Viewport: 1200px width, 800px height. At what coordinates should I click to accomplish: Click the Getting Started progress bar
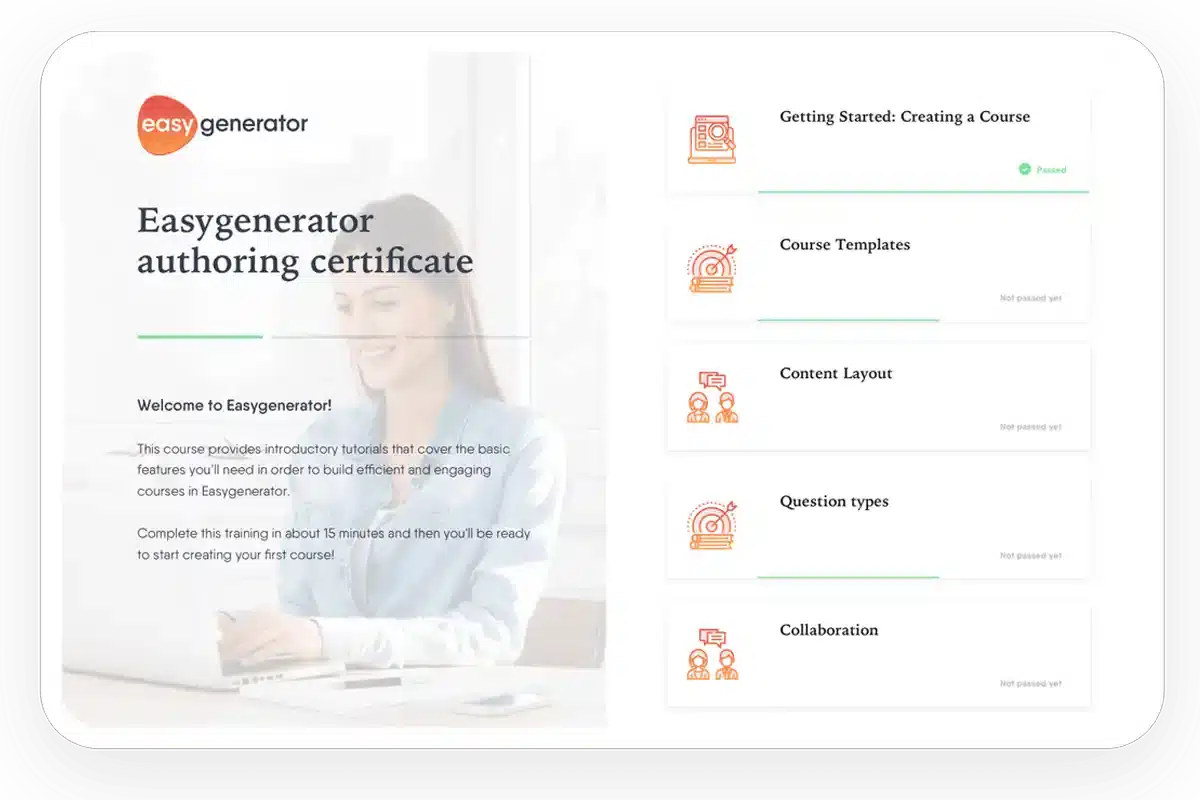click(923, 191)
